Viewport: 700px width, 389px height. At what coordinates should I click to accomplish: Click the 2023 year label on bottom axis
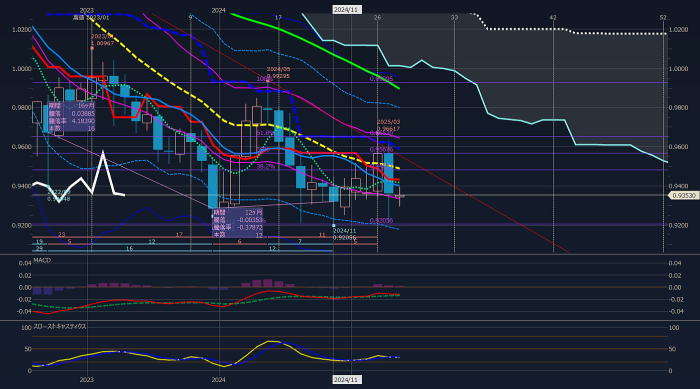87,380
